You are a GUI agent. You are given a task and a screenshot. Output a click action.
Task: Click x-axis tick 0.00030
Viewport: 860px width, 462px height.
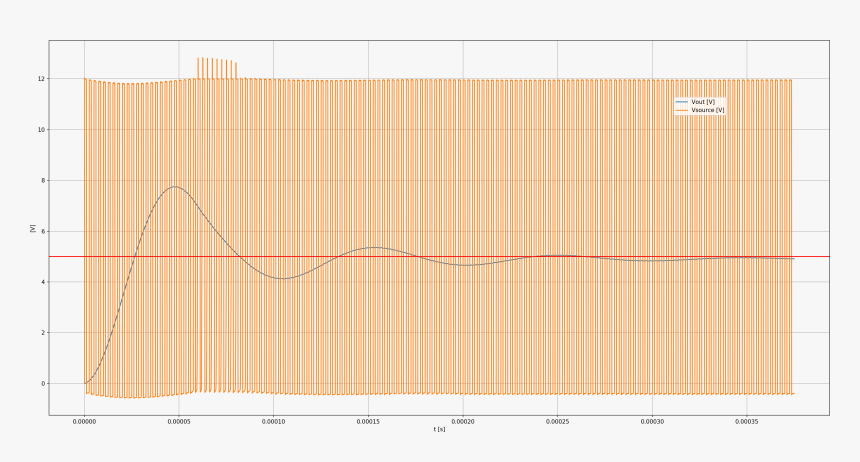(x=652, y=421)
